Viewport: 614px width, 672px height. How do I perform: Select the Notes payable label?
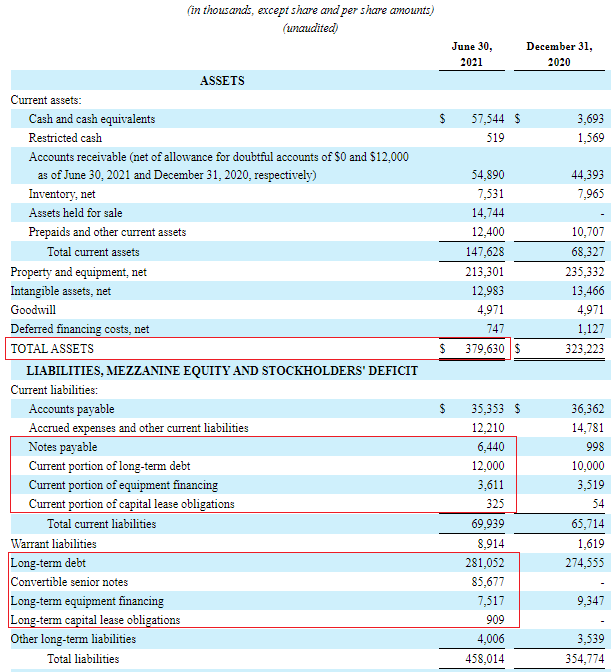pyautogui.click(x=63, y=447)
